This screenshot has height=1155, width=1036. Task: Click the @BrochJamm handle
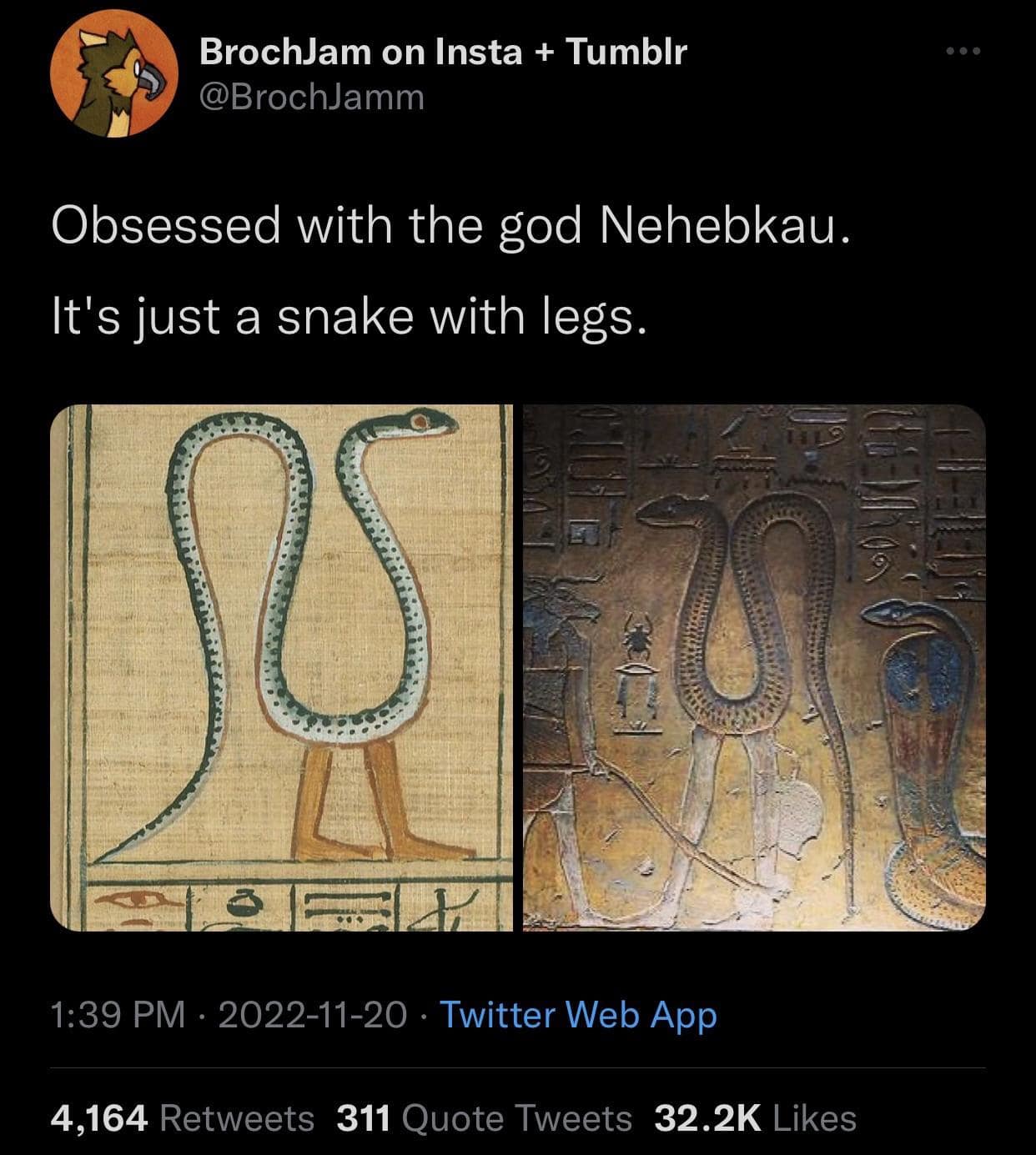pos(312,98)
